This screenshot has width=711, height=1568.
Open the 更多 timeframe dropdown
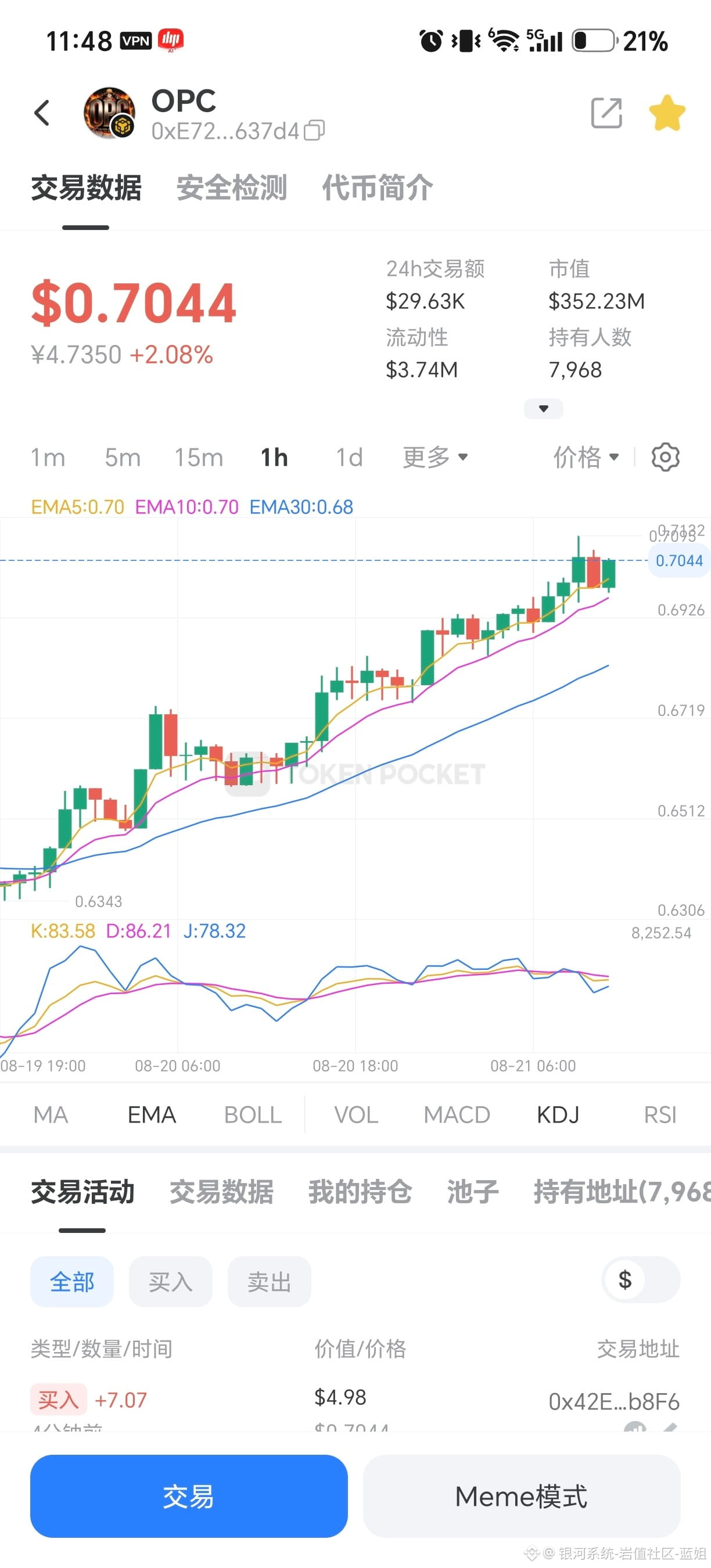click(x=435, y=457)
